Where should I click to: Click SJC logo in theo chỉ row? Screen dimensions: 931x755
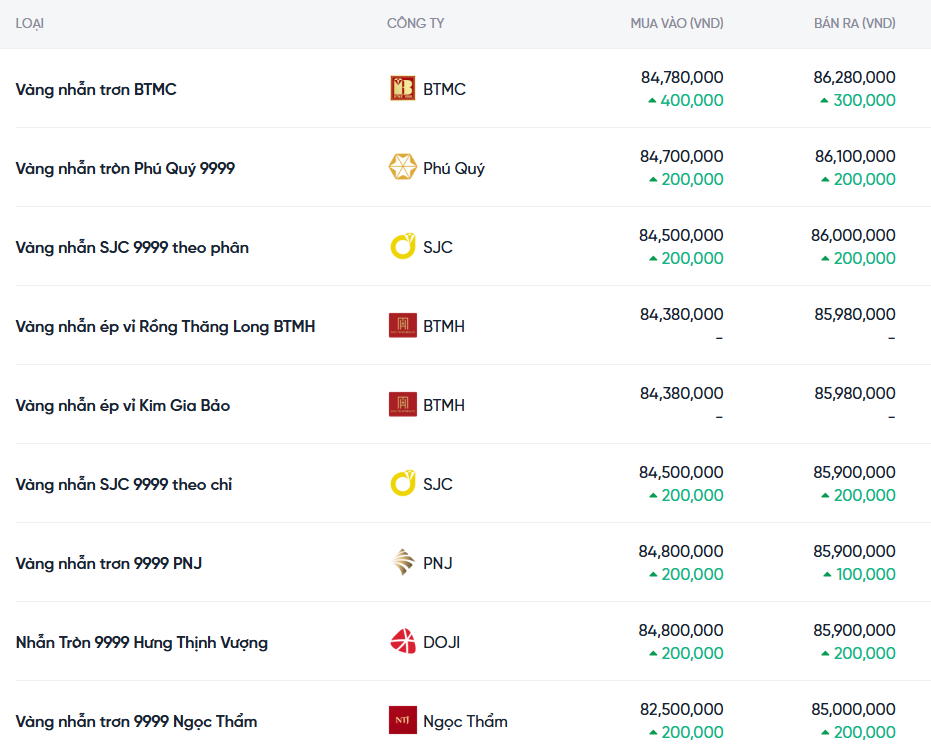[x=402, y=484]
